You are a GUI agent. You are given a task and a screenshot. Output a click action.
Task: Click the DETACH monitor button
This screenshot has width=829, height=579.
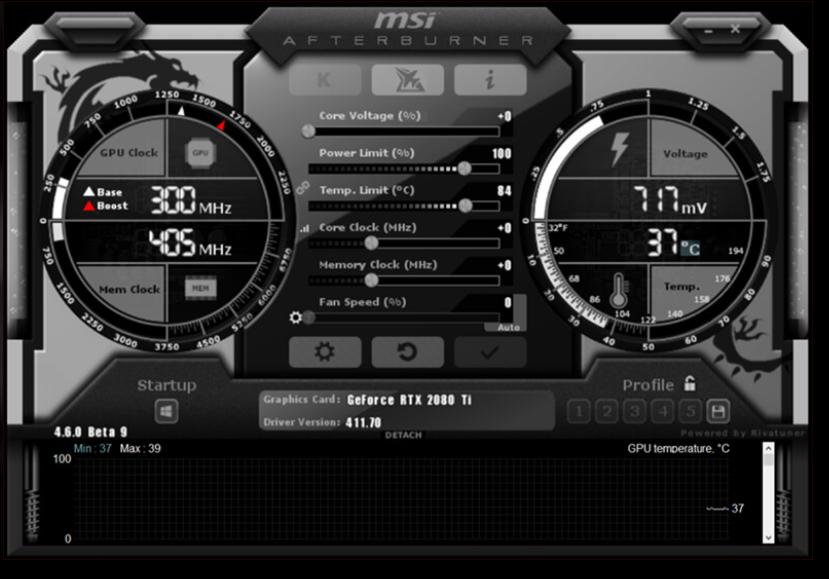[403, 435]
